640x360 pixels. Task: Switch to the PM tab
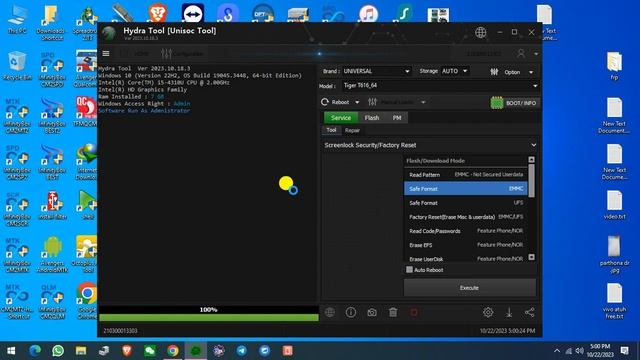397,118
